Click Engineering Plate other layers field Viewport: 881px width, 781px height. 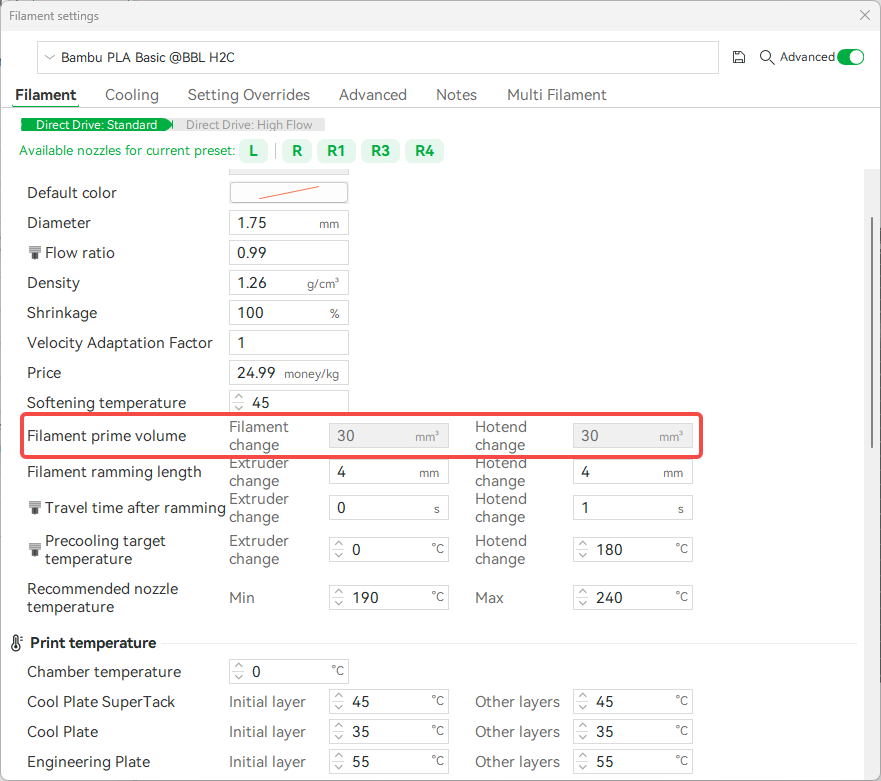click(633, 761)
